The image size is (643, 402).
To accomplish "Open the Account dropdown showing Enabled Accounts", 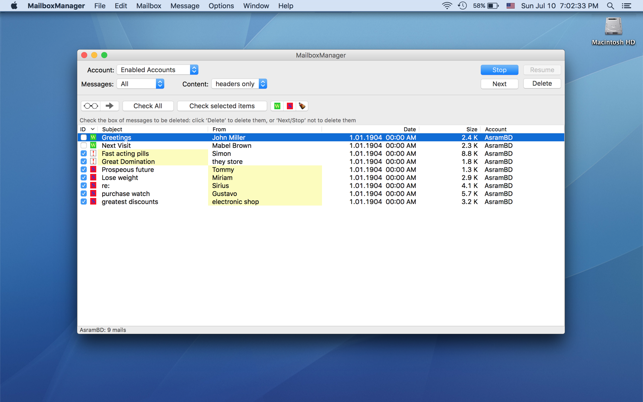I will point(159,70).
